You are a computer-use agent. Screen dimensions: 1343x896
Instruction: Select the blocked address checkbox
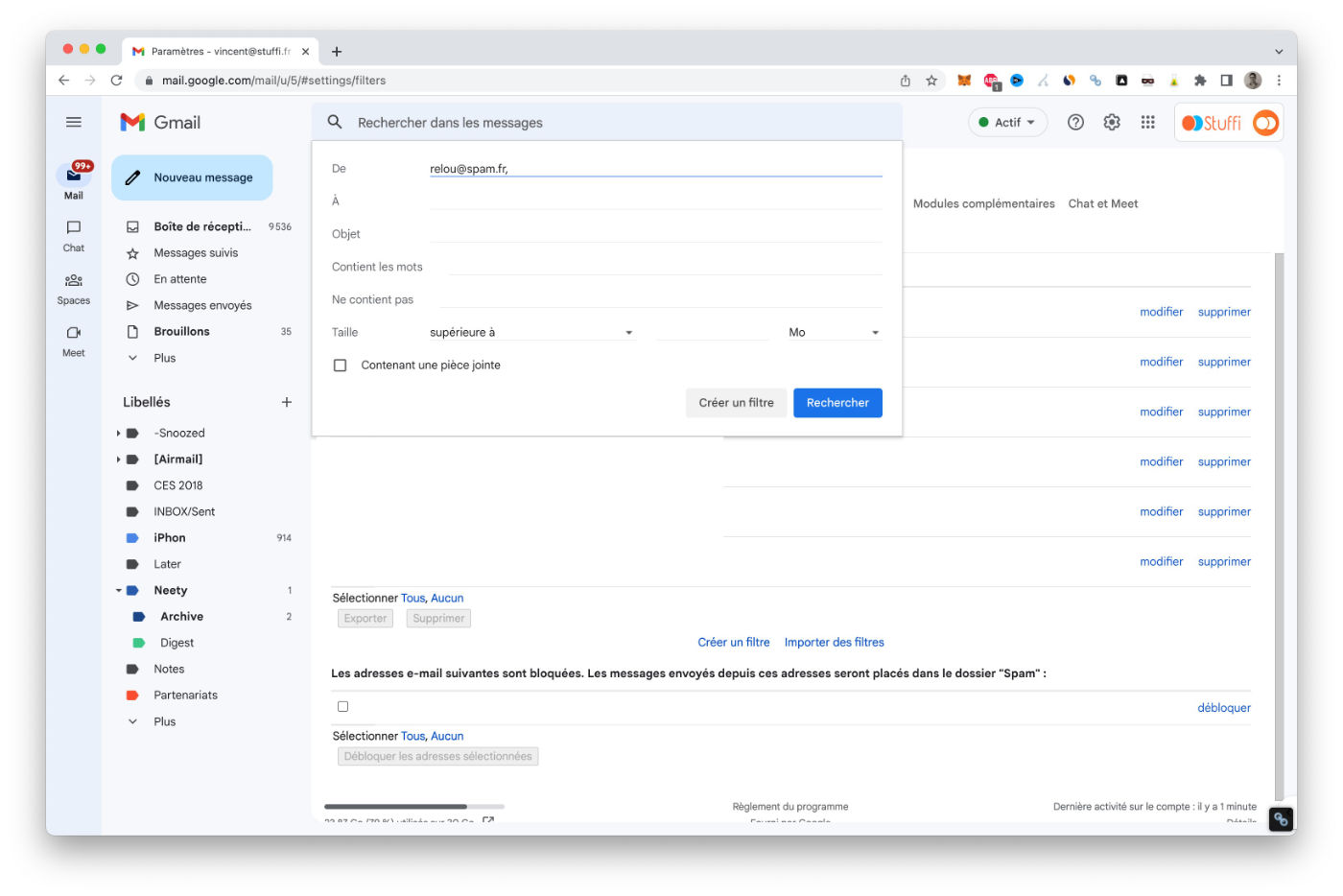point(342,706)
